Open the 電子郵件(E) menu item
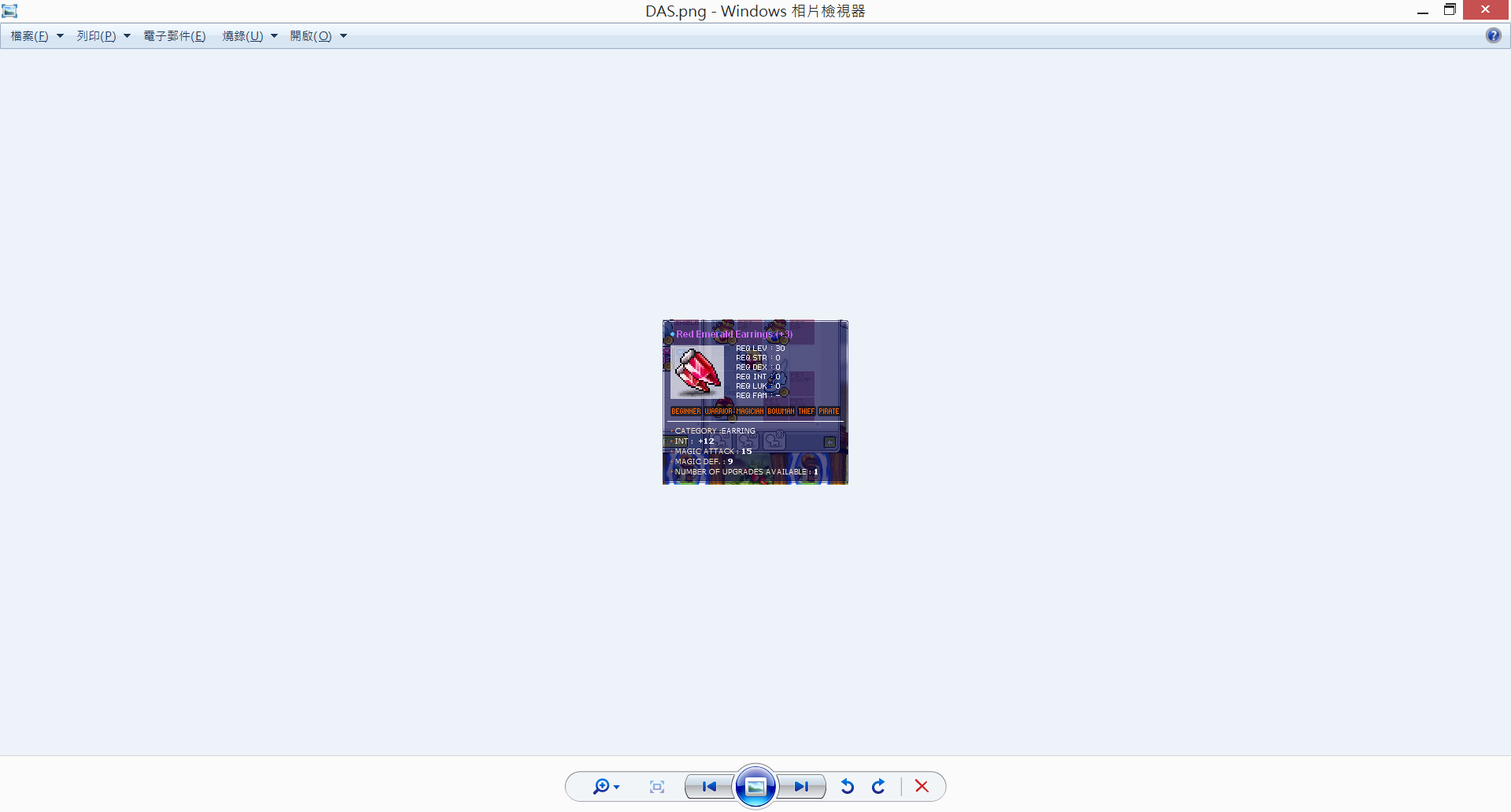This screenshot has height=812, width=1511. (x=175, y=36)
